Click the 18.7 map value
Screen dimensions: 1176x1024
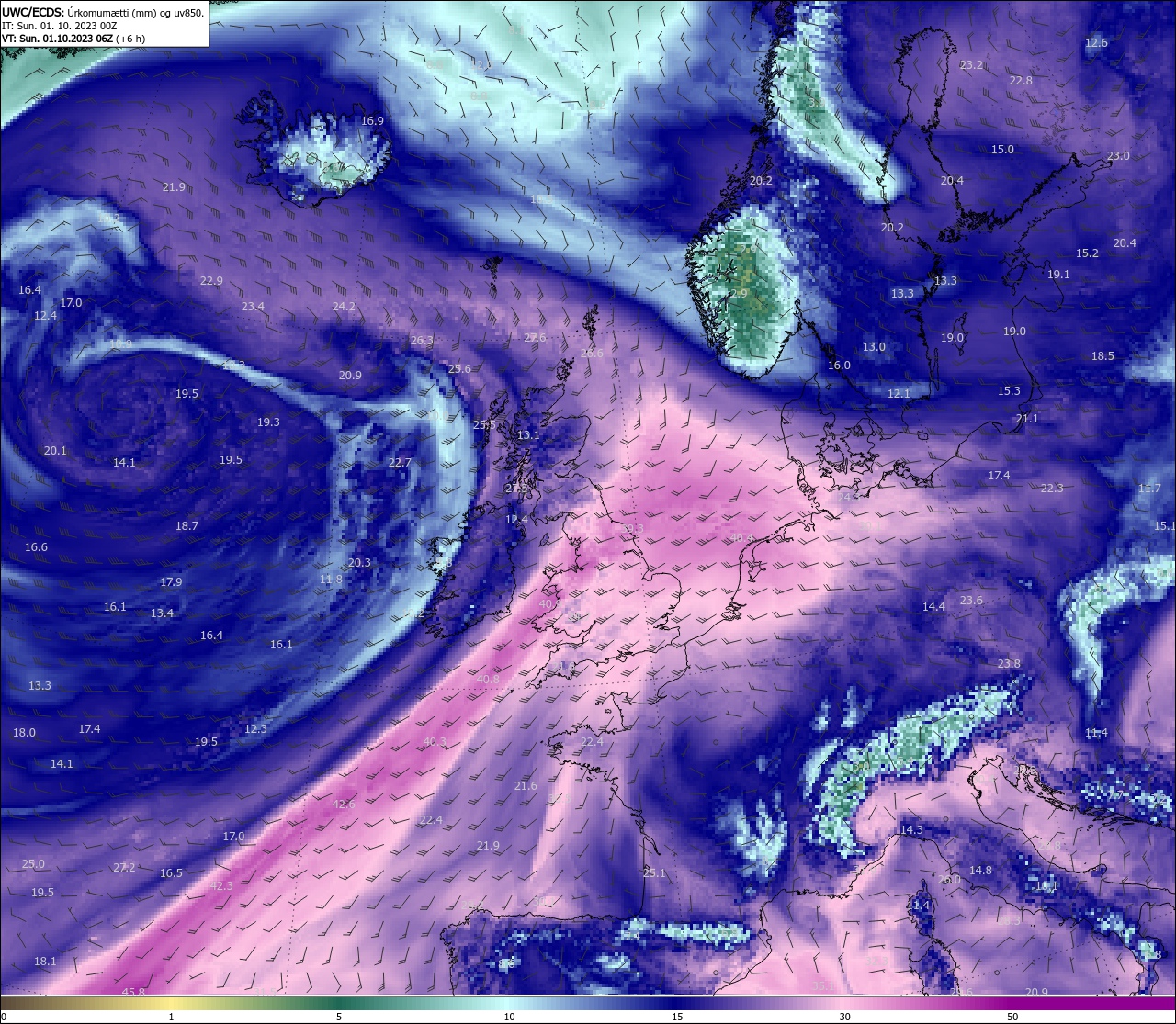pos(187,526)
